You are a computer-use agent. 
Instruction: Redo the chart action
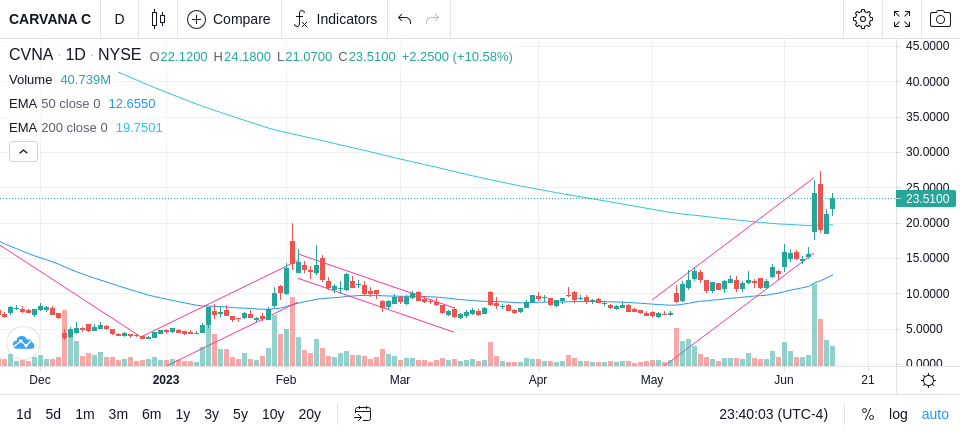click(x=433, y=19)
